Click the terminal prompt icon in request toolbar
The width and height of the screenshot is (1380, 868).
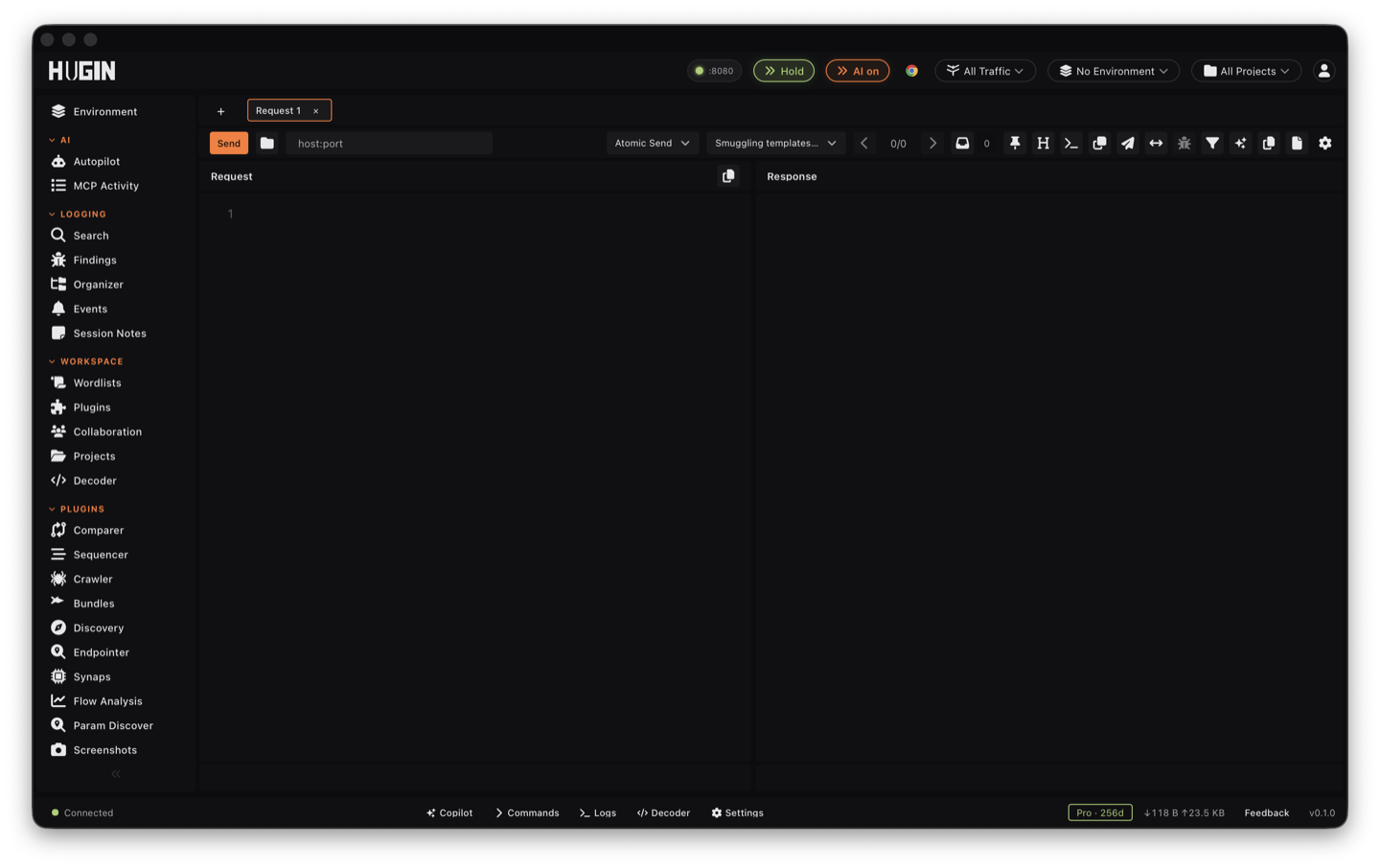pyautogui.click(x=1071, y=143)
